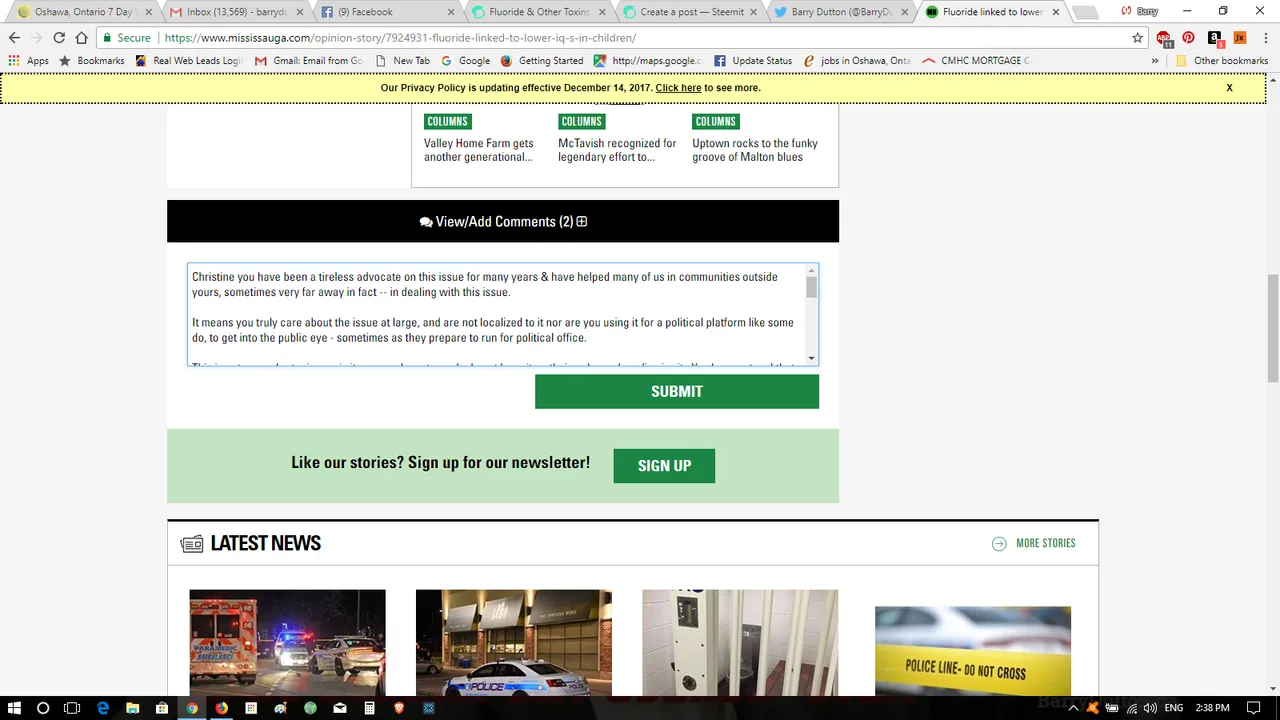This screenshot has width=1280, height=720.
Task: Open the Valley Home Farm column story
Action: point(479,150)
